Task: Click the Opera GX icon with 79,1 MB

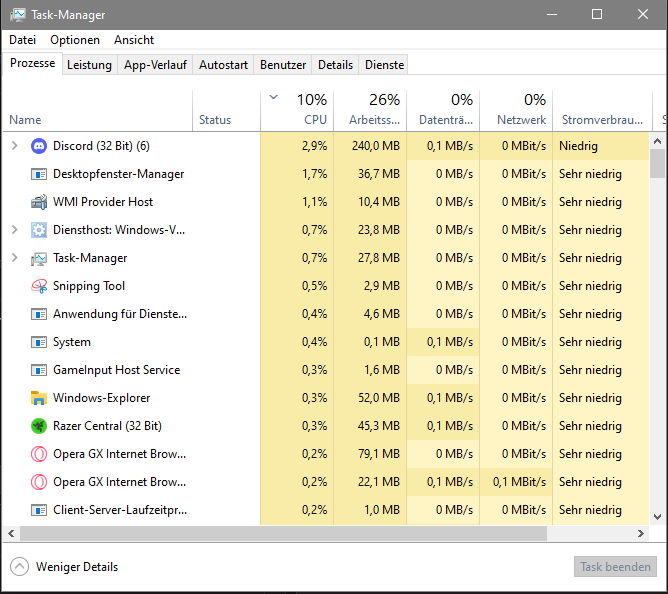Action: pos(39,454)
